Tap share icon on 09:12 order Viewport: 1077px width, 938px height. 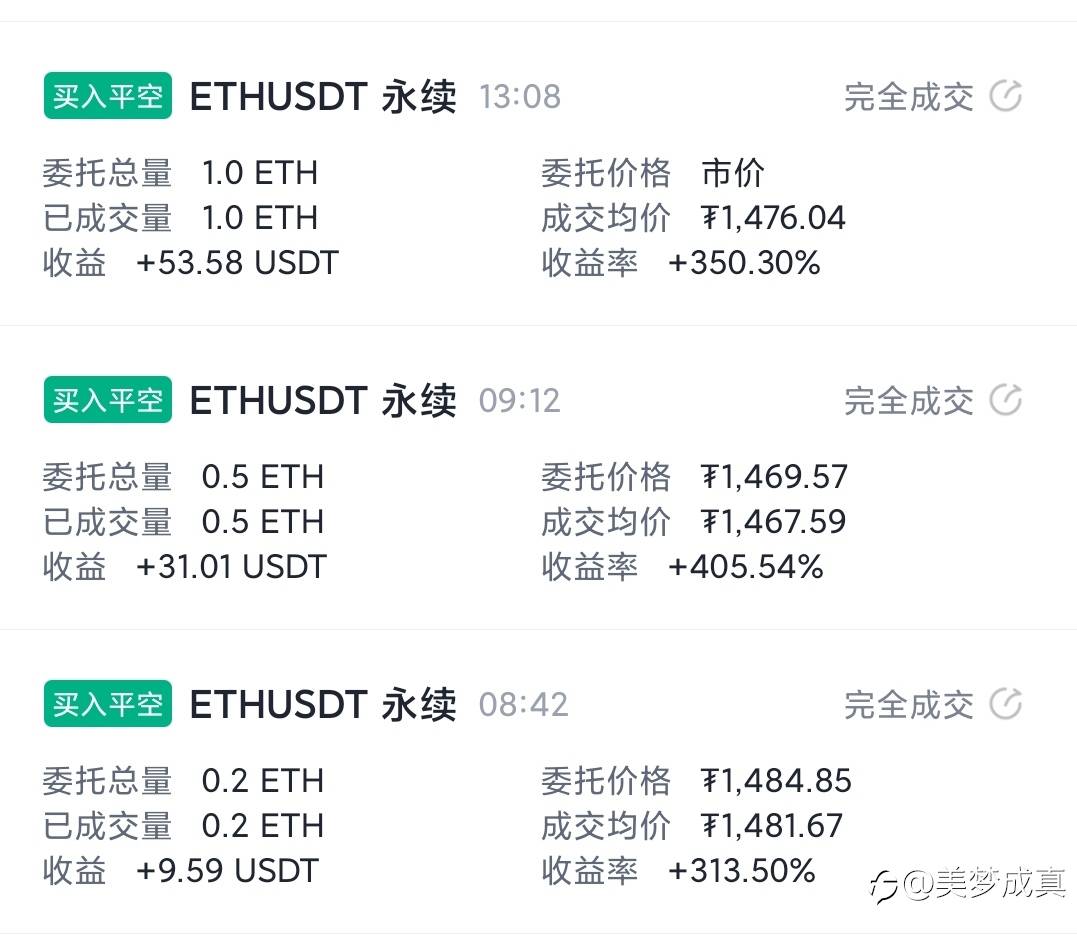click(1005, 401)
